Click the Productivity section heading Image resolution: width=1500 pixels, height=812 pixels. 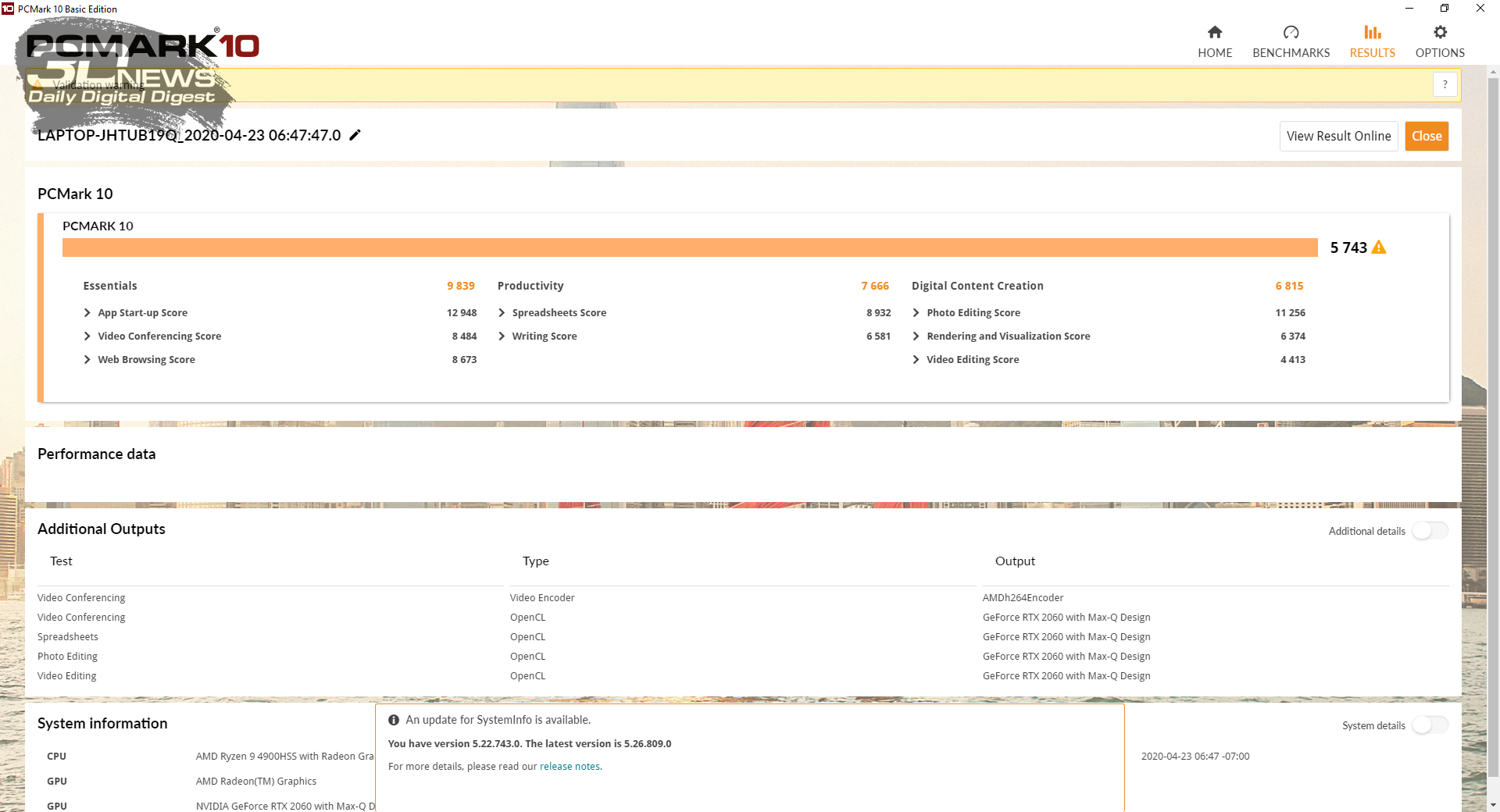[530, 287]
